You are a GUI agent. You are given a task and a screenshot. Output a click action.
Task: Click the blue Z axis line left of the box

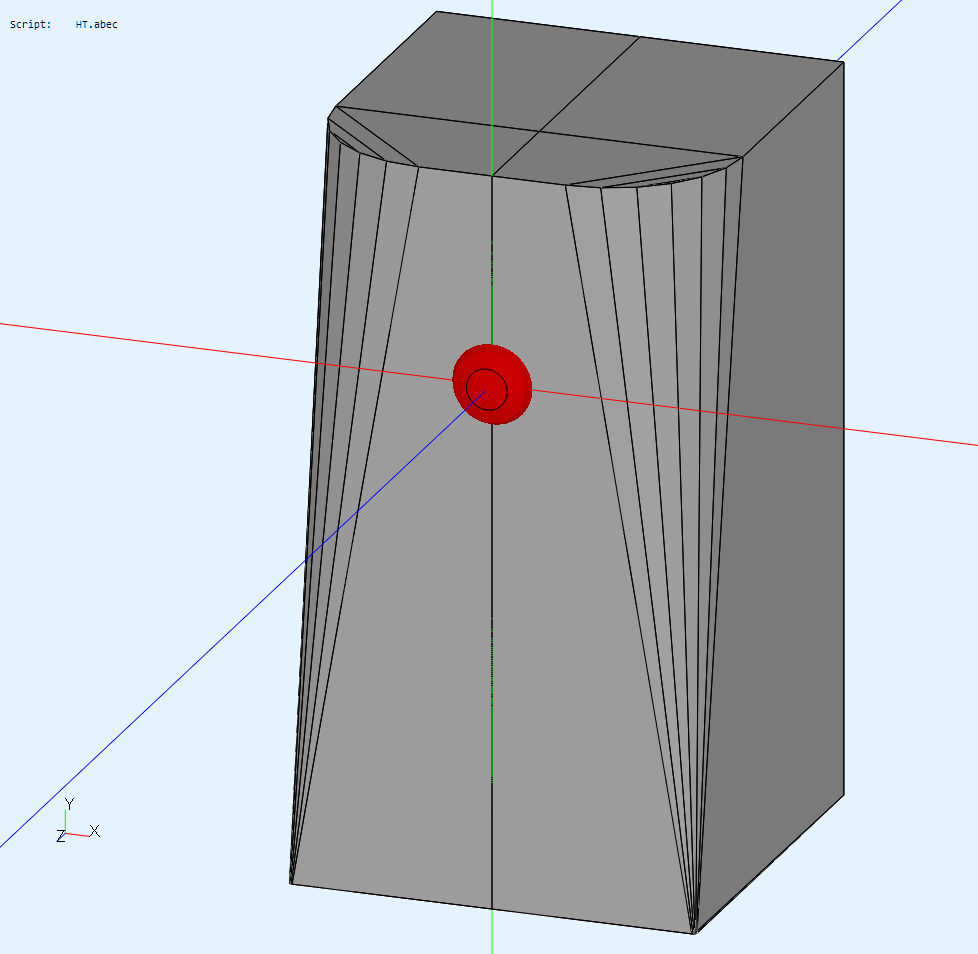(x=150, y=706)
